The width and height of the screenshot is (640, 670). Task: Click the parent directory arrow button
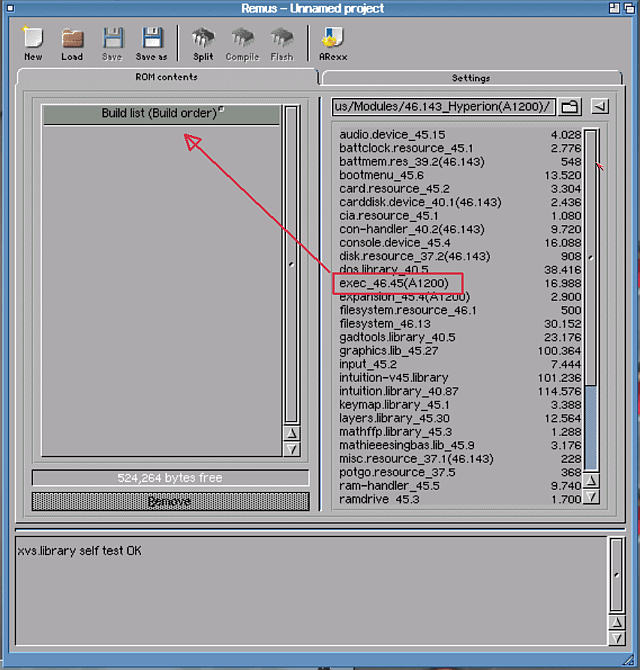pos(599,106)
